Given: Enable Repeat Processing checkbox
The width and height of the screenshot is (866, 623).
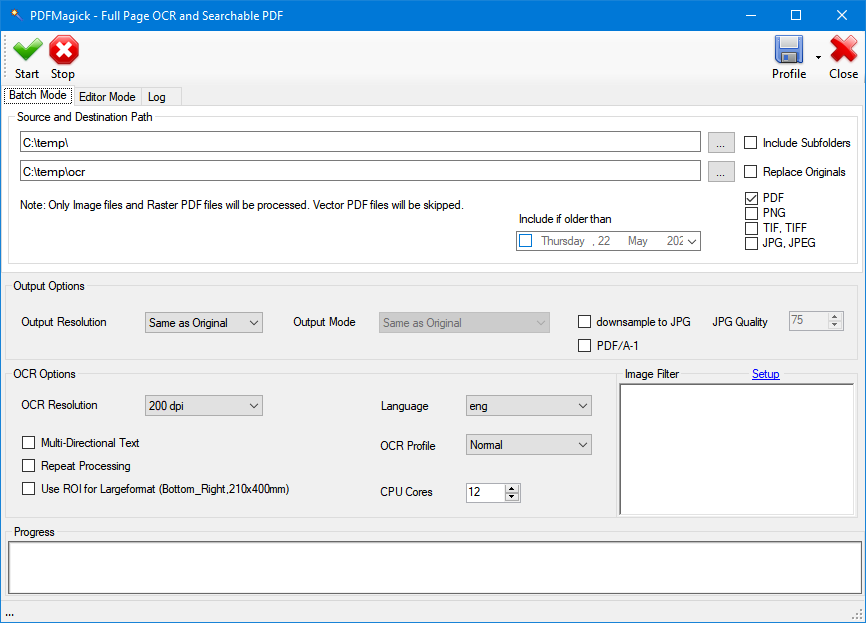Looking at the screenshot, I should [28, 466].
